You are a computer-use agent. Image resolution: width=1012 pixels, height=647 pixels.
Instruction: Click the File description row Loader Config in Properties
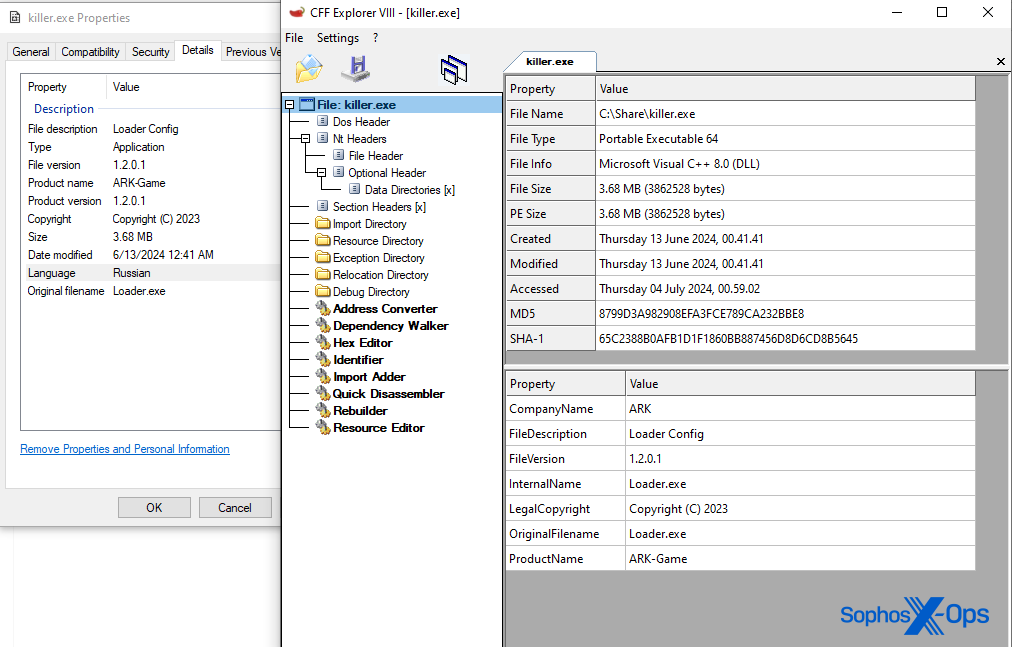point(152,129)
